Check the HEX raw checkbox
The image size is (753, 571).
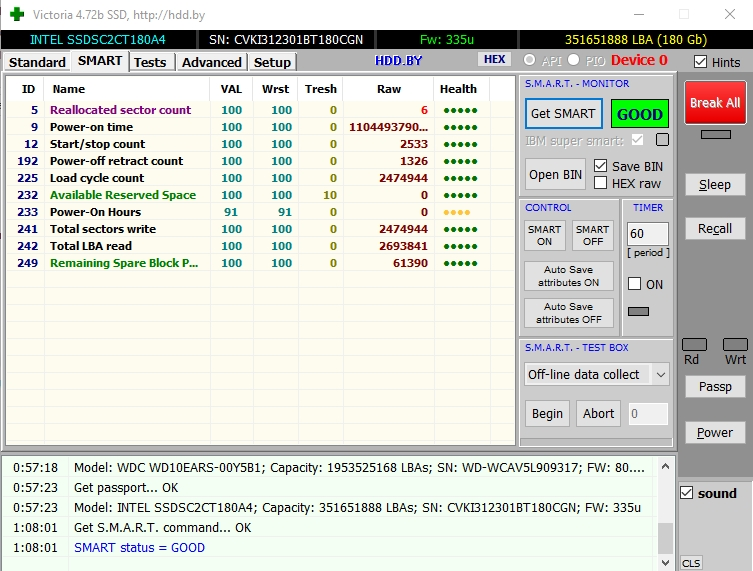click(x=600, y=183)
